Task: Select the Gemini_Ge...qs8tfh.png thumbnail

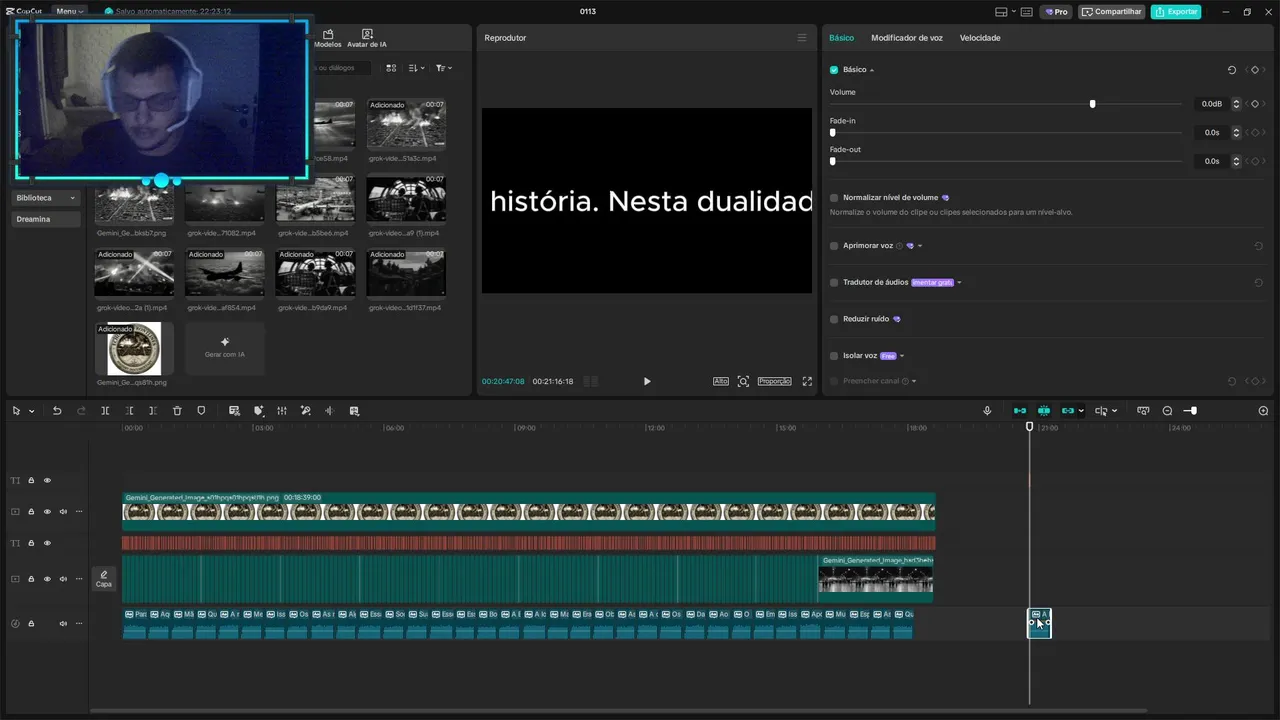Action: point(134,348)
